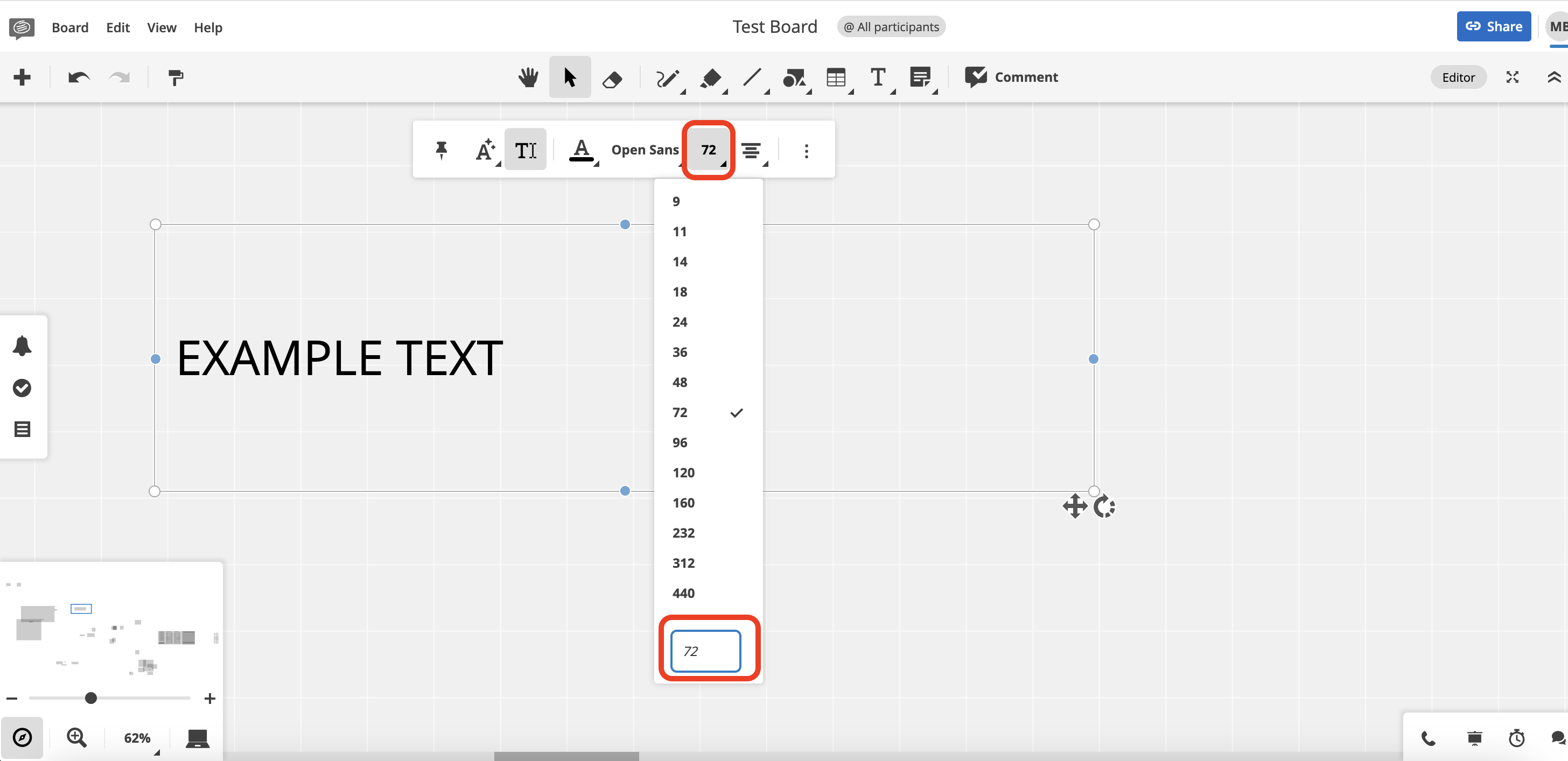Insert a table with table tool
The width and height of the screenshot is (1568, 761).
click(837, 79)
